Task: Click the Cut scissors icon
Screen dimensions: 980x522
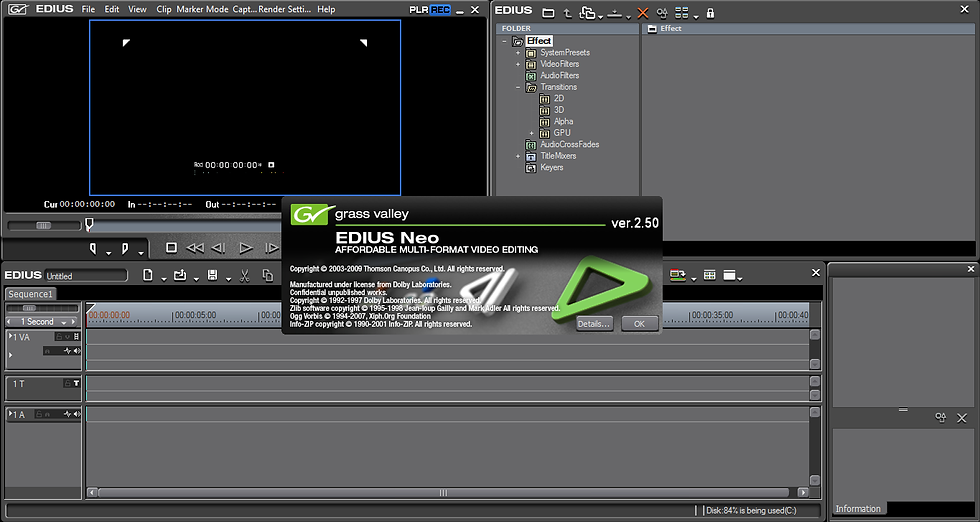Action: (x=244, y=275)
